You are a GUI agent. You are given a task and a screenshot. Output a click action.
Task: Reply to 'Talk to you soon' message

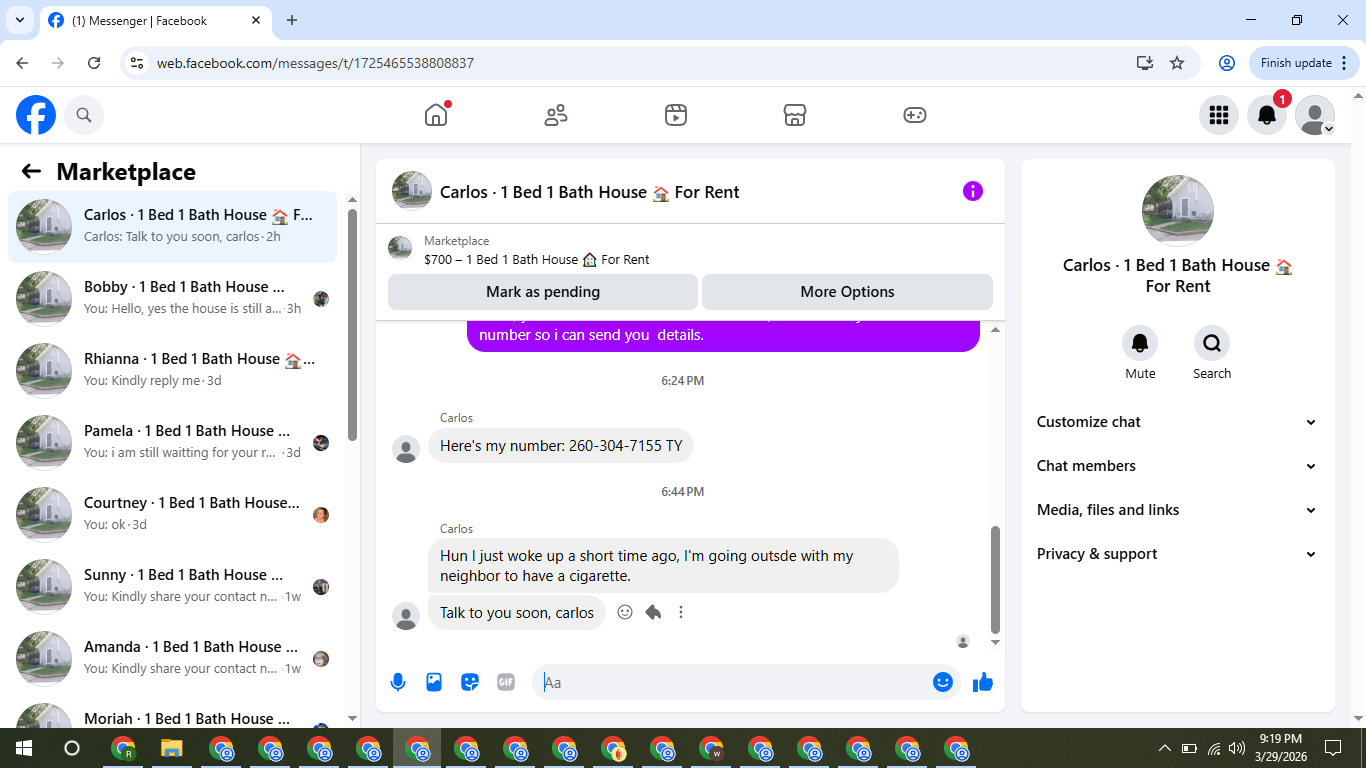pyautogui.click(x=653, y=612)
